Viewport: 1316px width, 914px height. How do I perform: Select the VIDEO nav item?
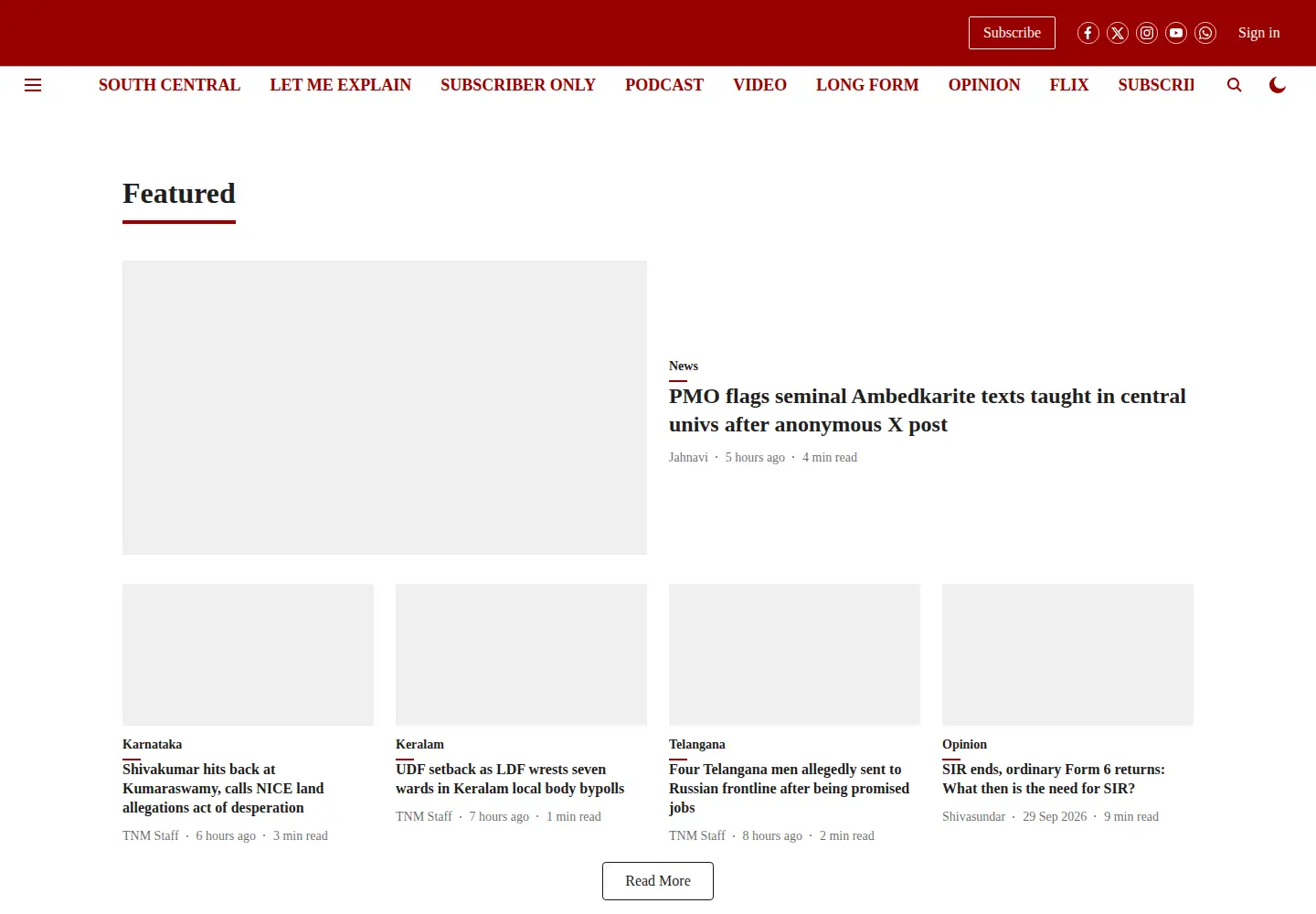click(x=759, y=85)
